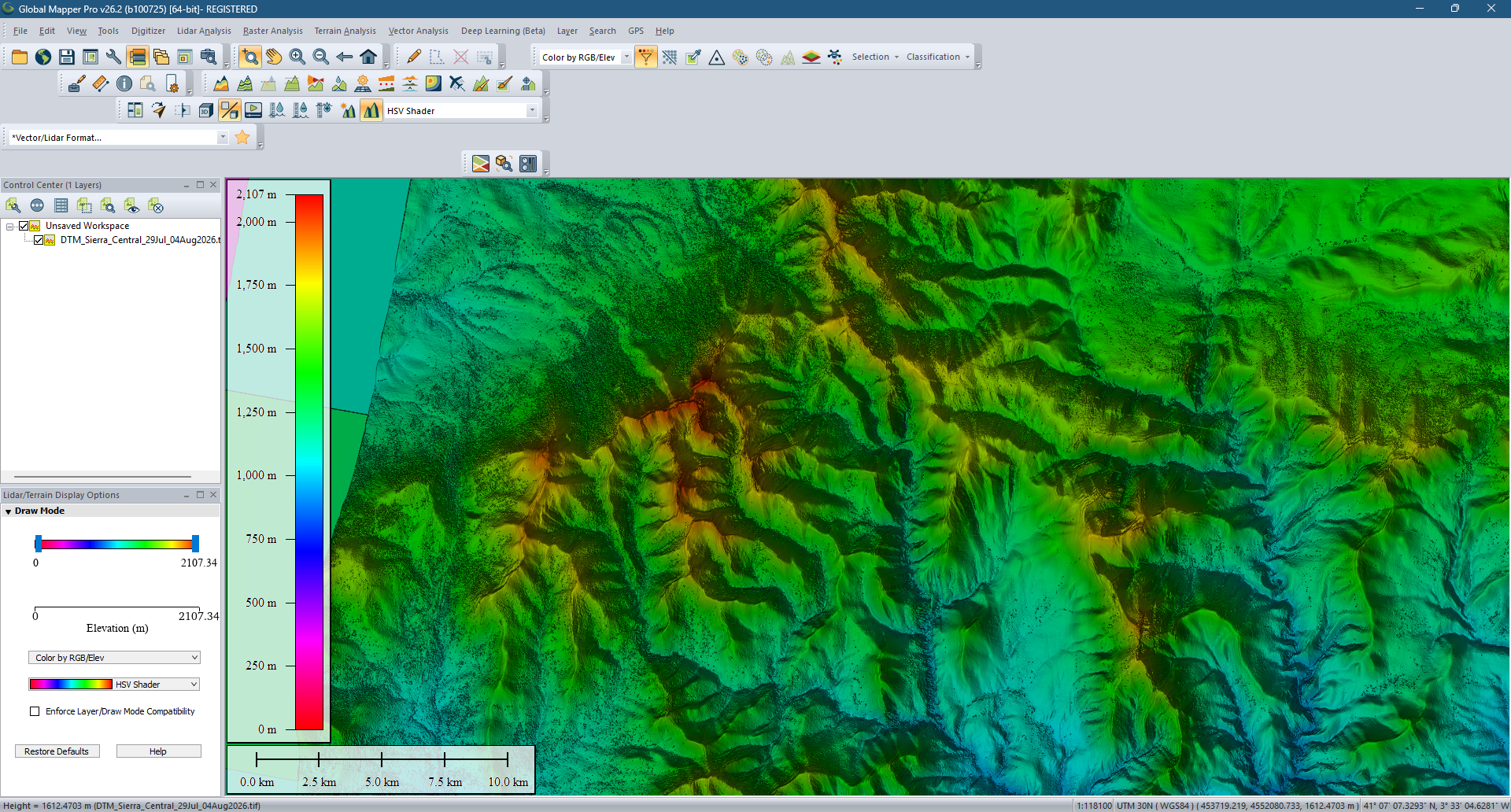Image resolution: width=1511 pixels, height=812 pixels.
Task: Go back to the previous view arrow
Action: pyautogui.click(x=345, y=57)
